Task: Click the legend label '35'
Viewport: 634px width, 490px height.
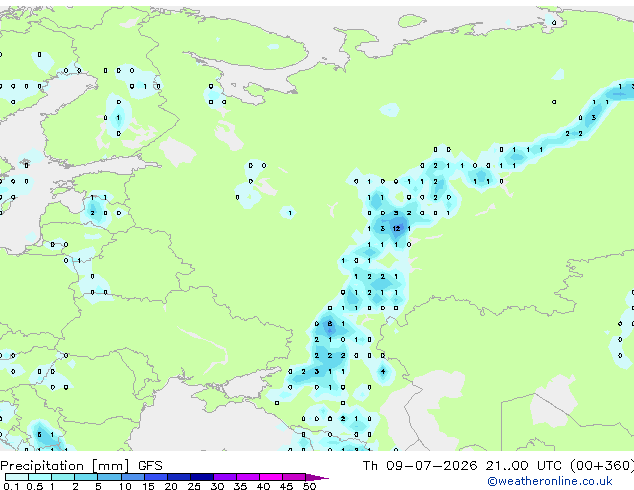Action: pyautogui.click(x=240, y=486)
